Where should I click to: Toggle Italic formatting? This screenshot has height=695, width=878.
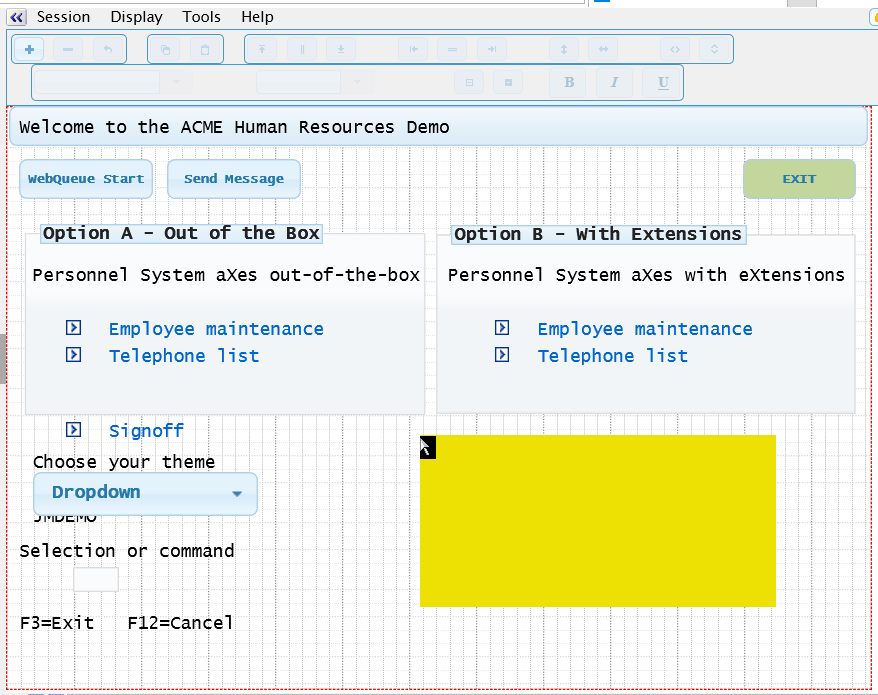click(x=615, y=83)
